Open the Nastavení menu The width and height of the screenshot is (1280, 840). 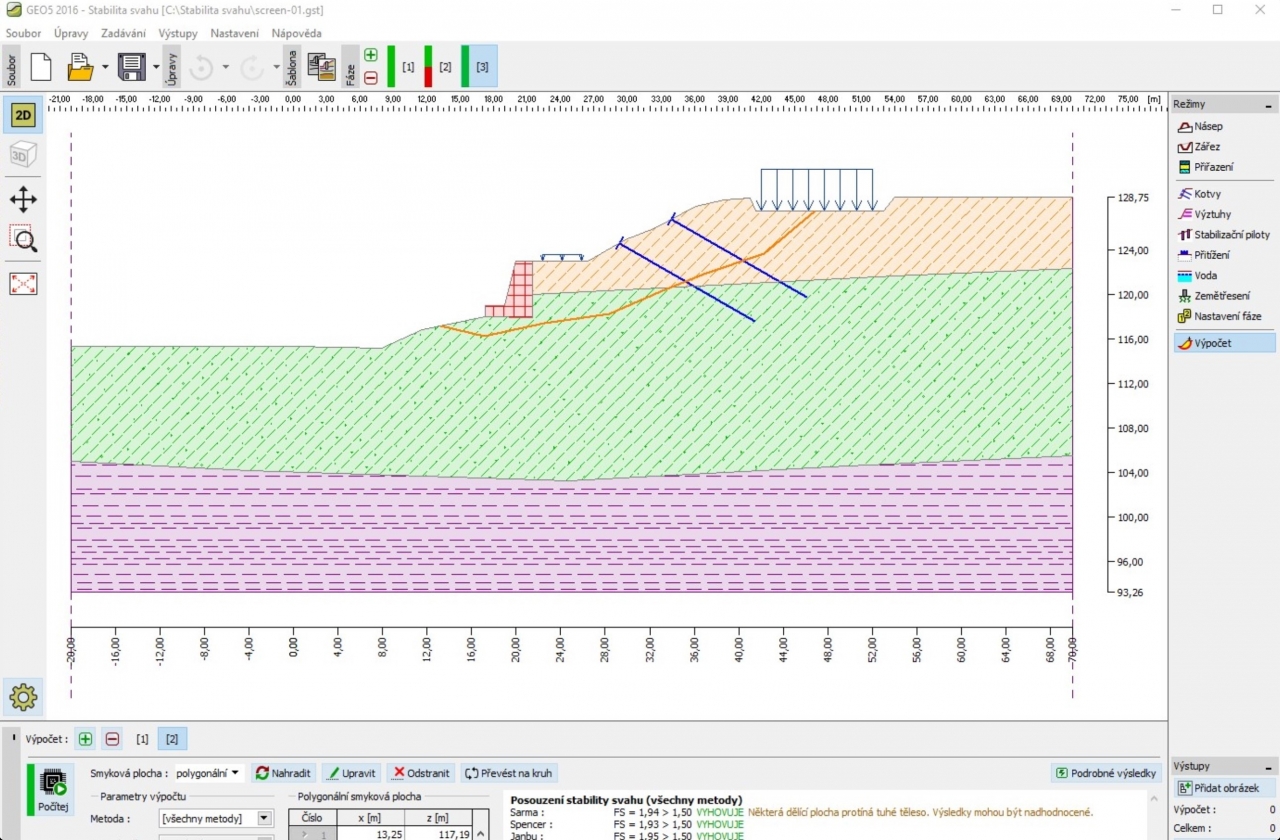pyautogui.click(x=235, y=33)
